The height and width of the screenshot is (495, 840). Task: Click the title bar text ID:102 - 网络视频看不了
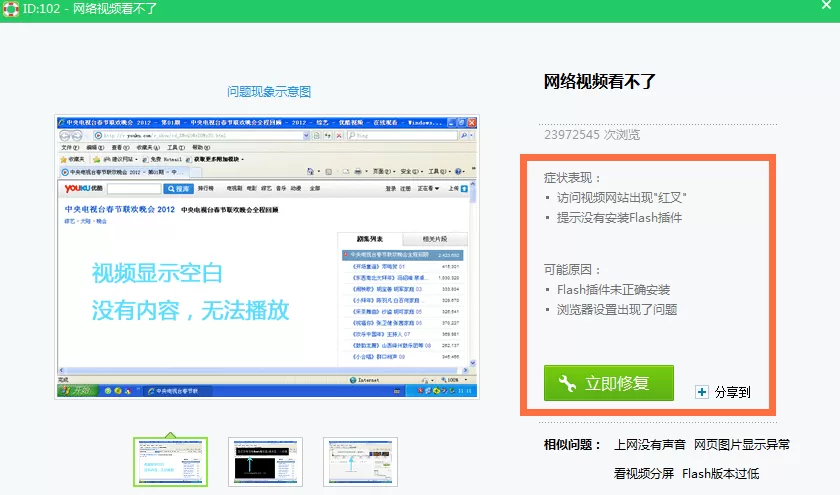89,9
